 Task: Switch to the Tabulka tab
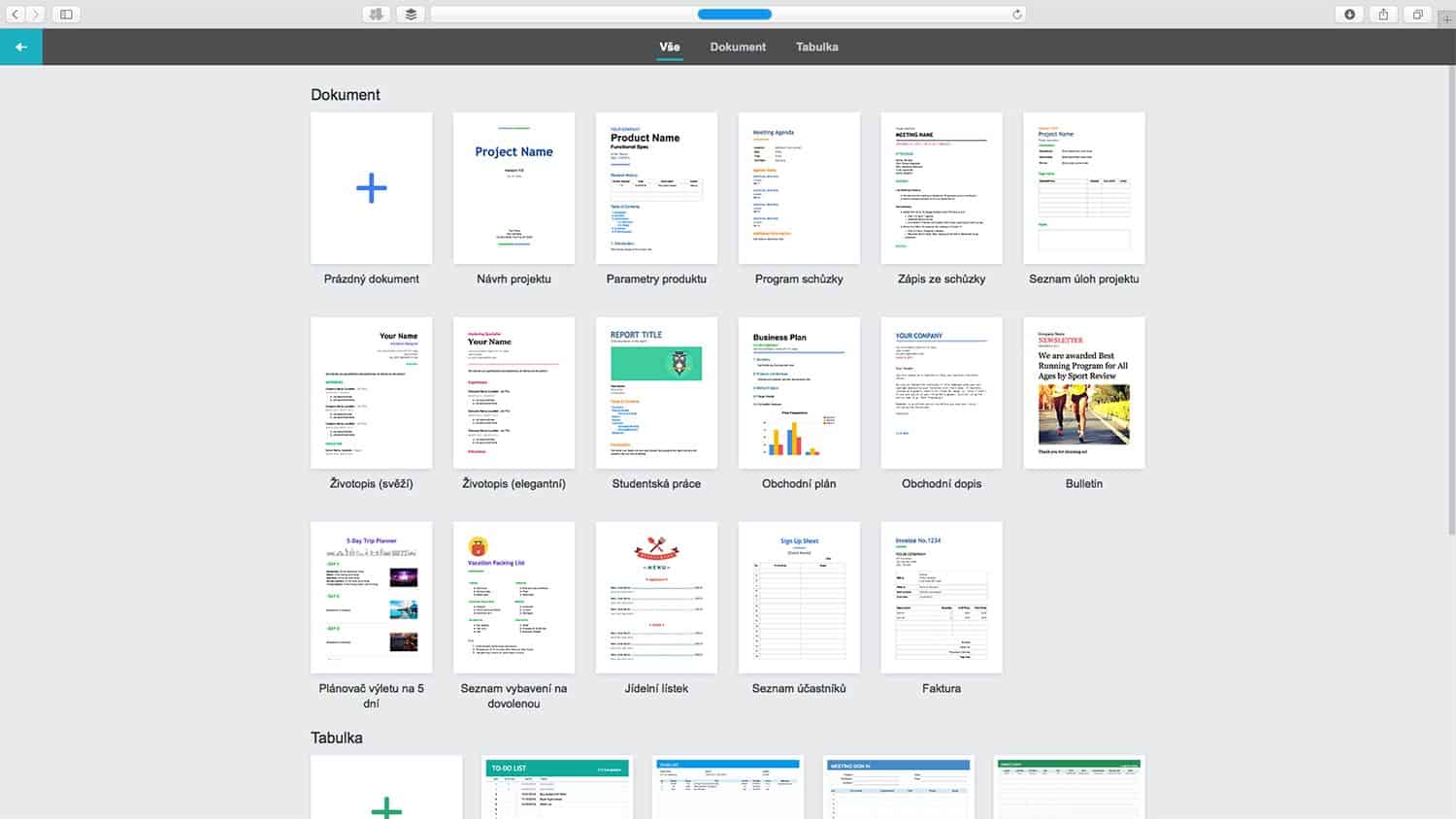click(816, 47)
